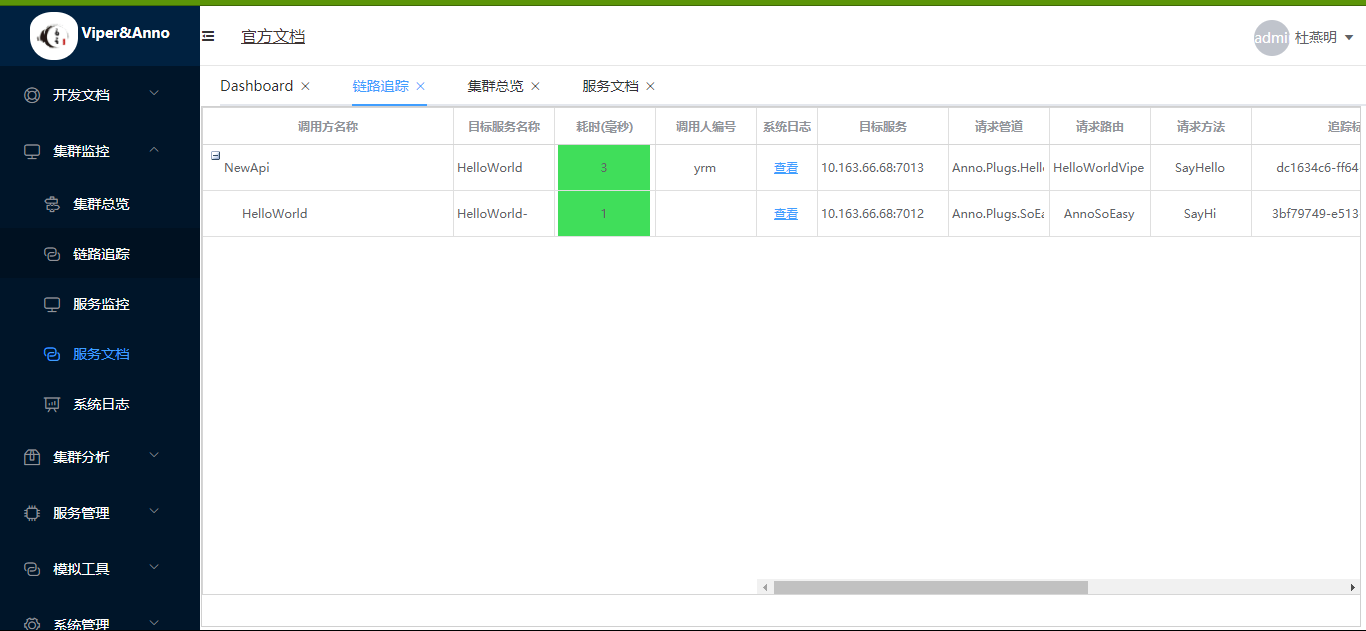Viewport: 1366px width, 631px height.
Task: Click the 请求路由 column header
Action: point(1100,127)
